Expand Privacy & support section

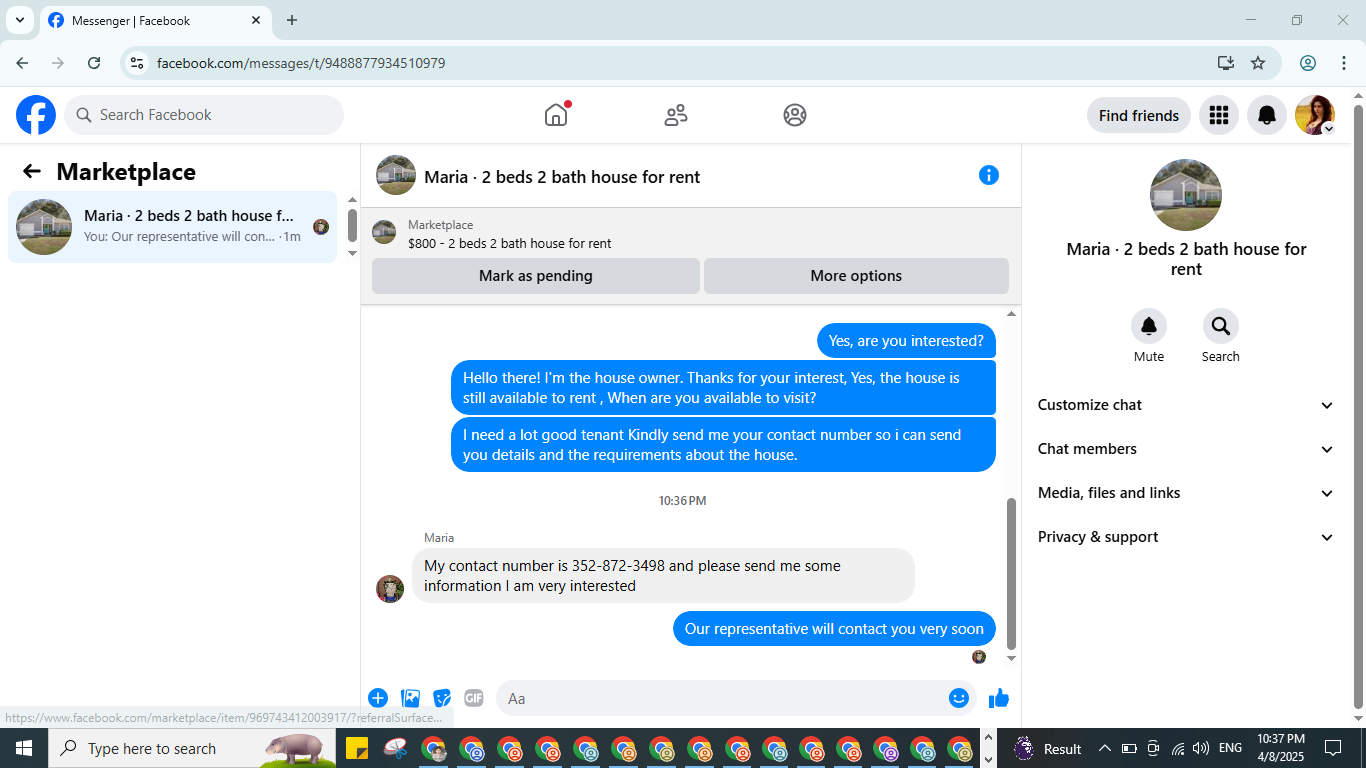point(1186,537)
